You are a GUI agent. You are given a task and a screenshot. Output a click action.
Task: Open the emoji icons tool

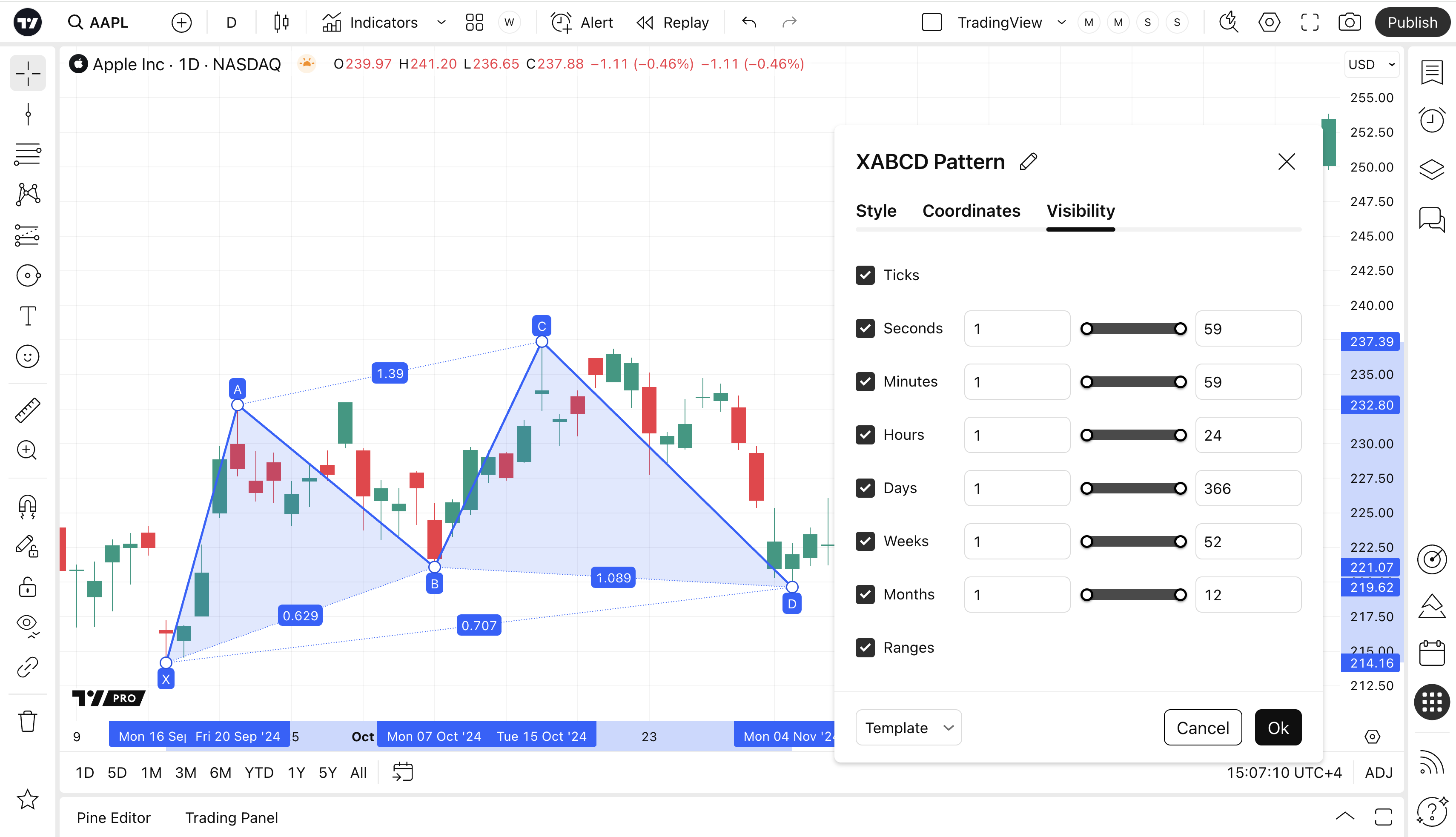click(x=28, y=356)
